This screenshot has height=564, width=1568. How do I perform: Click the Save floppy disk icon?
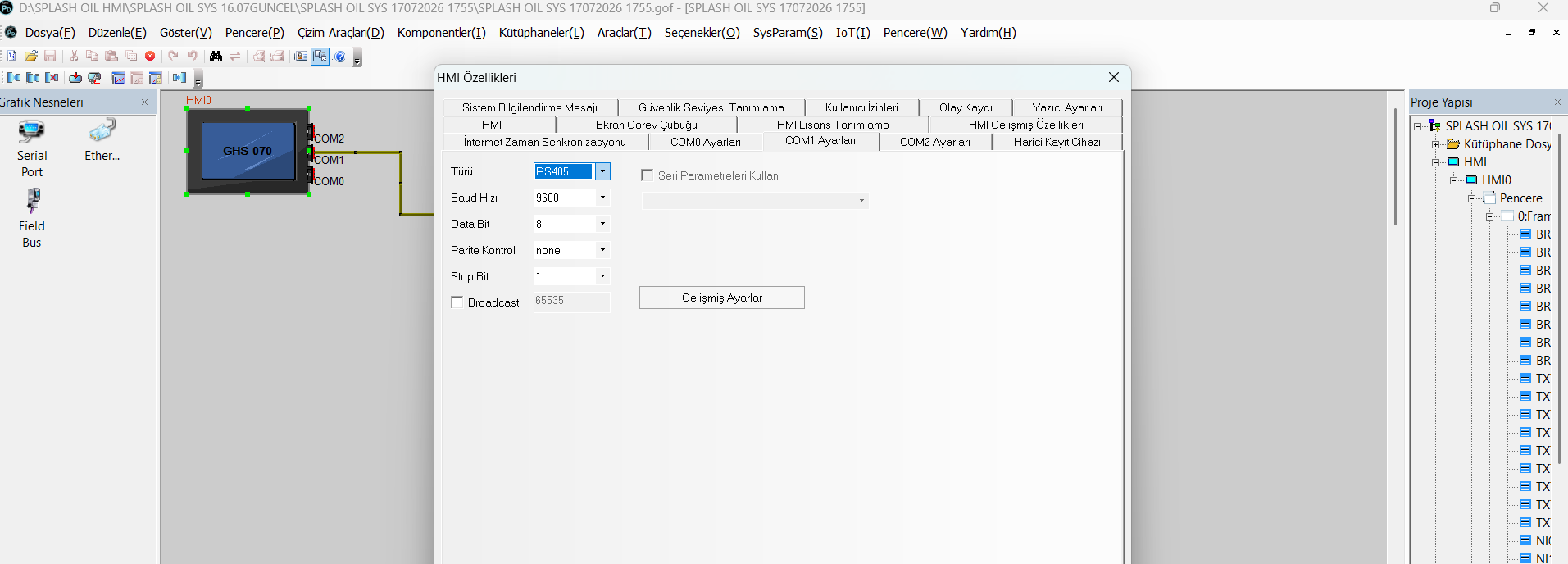pos(50,56)
